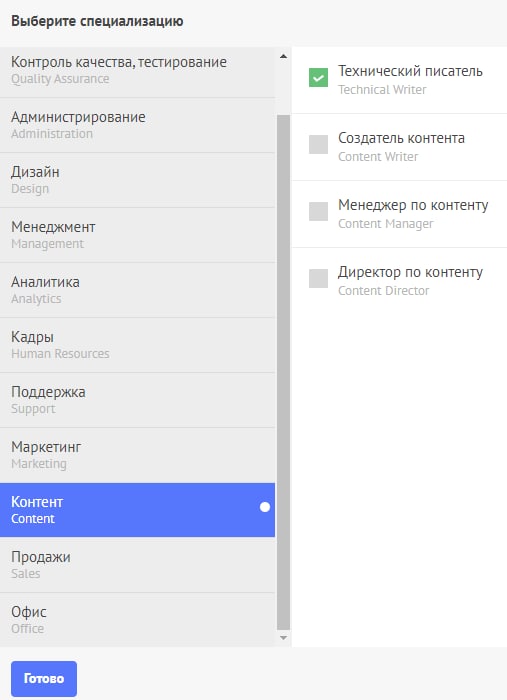Click the Готово button

tap(44, 679)
